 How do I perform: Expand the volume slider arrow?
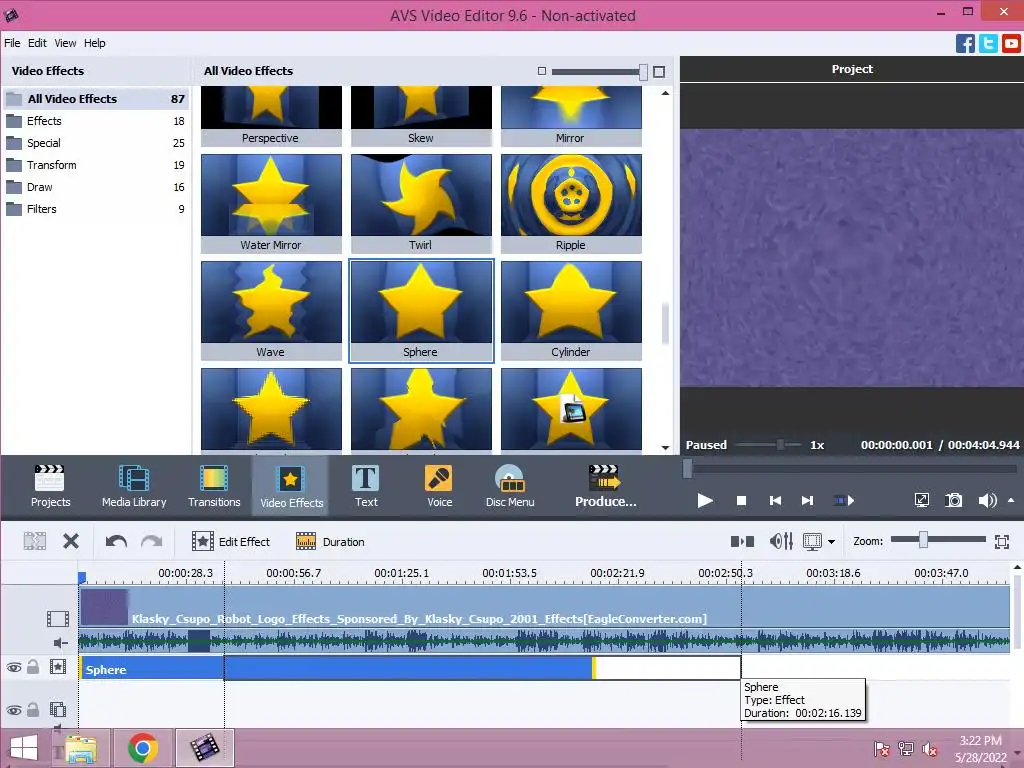(x=1011, y=500)
